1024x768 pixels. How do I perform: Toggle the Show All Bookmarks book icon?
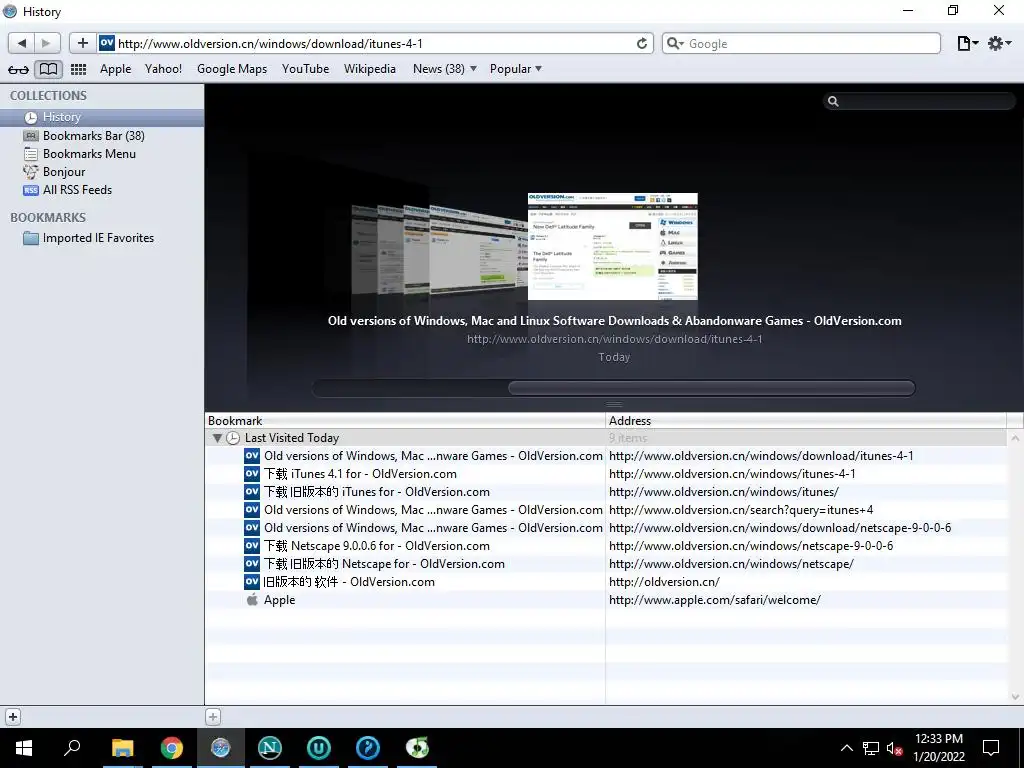point(48,69)
